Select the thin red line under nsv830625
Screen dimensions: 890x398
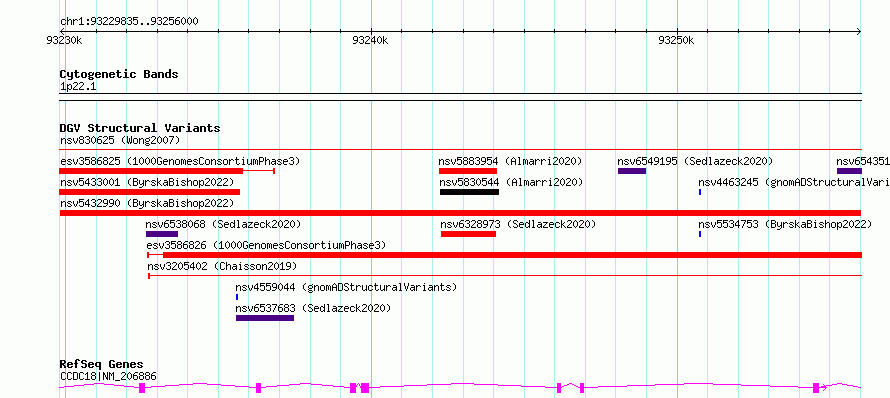(x=460, y=149)
